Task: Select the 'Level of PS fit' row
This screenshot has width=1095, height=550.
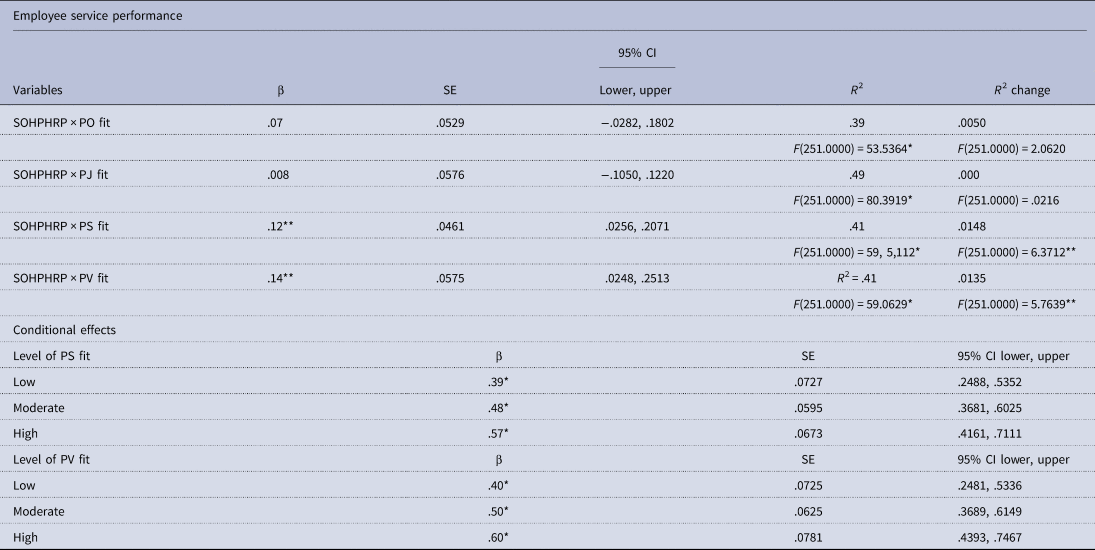Action: coord(548,356)
